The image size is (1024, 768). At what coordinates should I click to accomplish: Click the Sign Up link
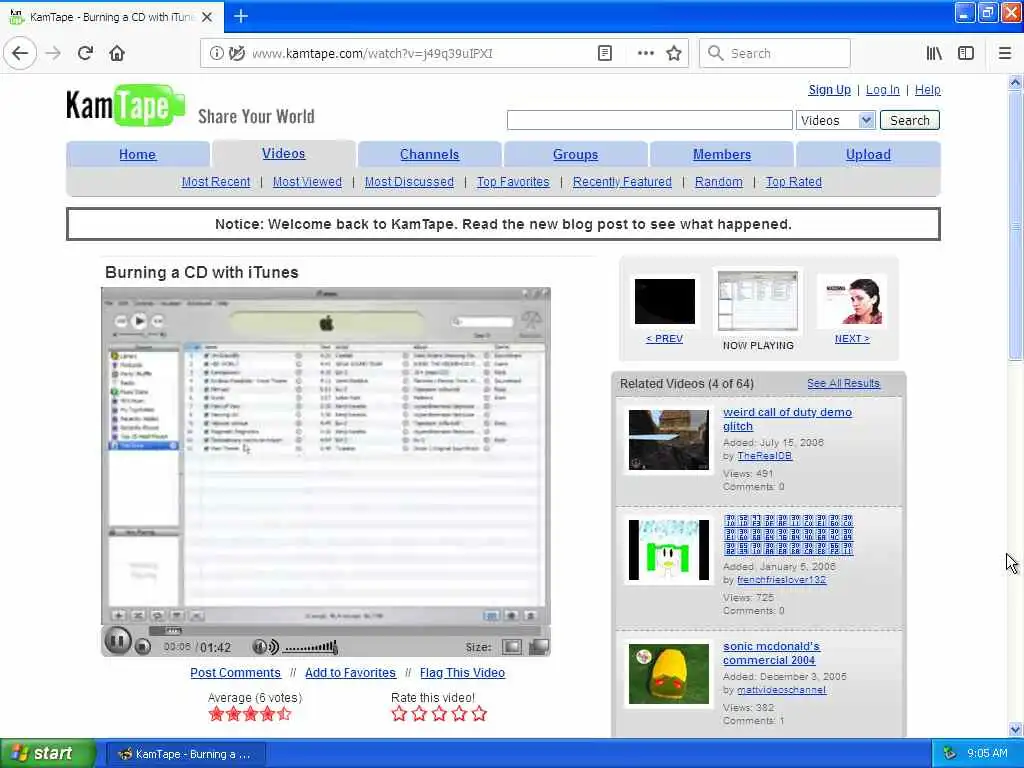coord(829,89)
